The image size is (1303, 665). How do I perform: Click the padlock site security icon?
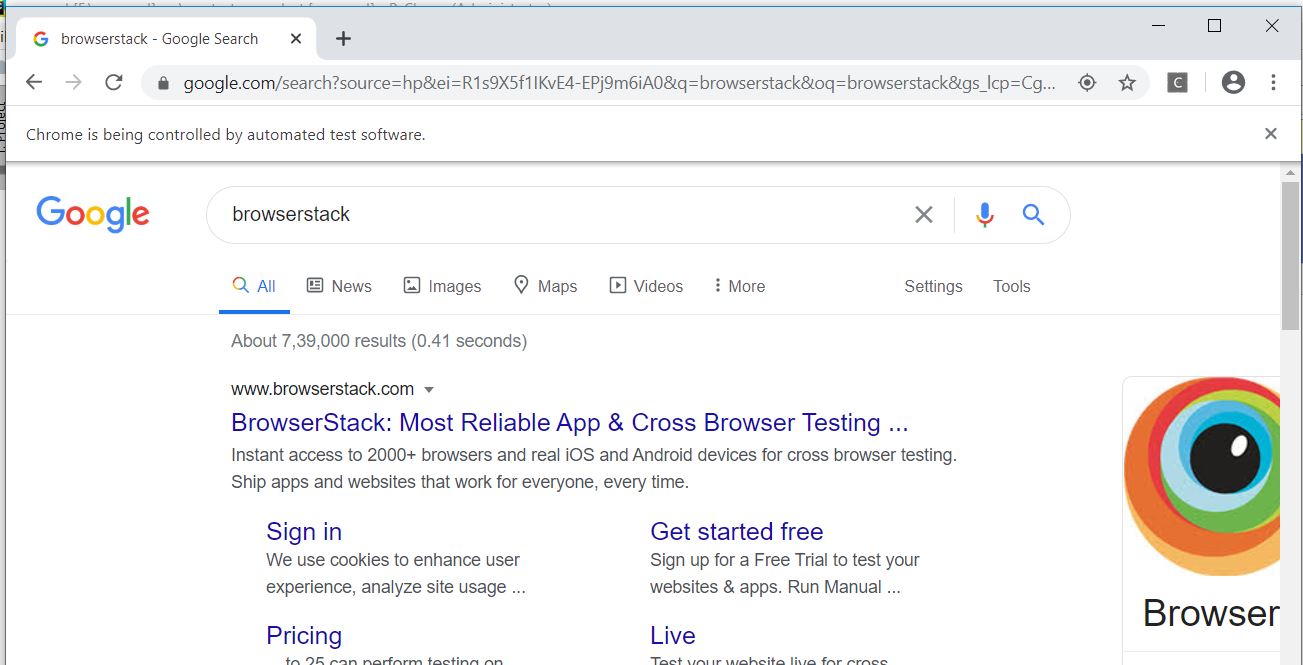tap(162, 83)
